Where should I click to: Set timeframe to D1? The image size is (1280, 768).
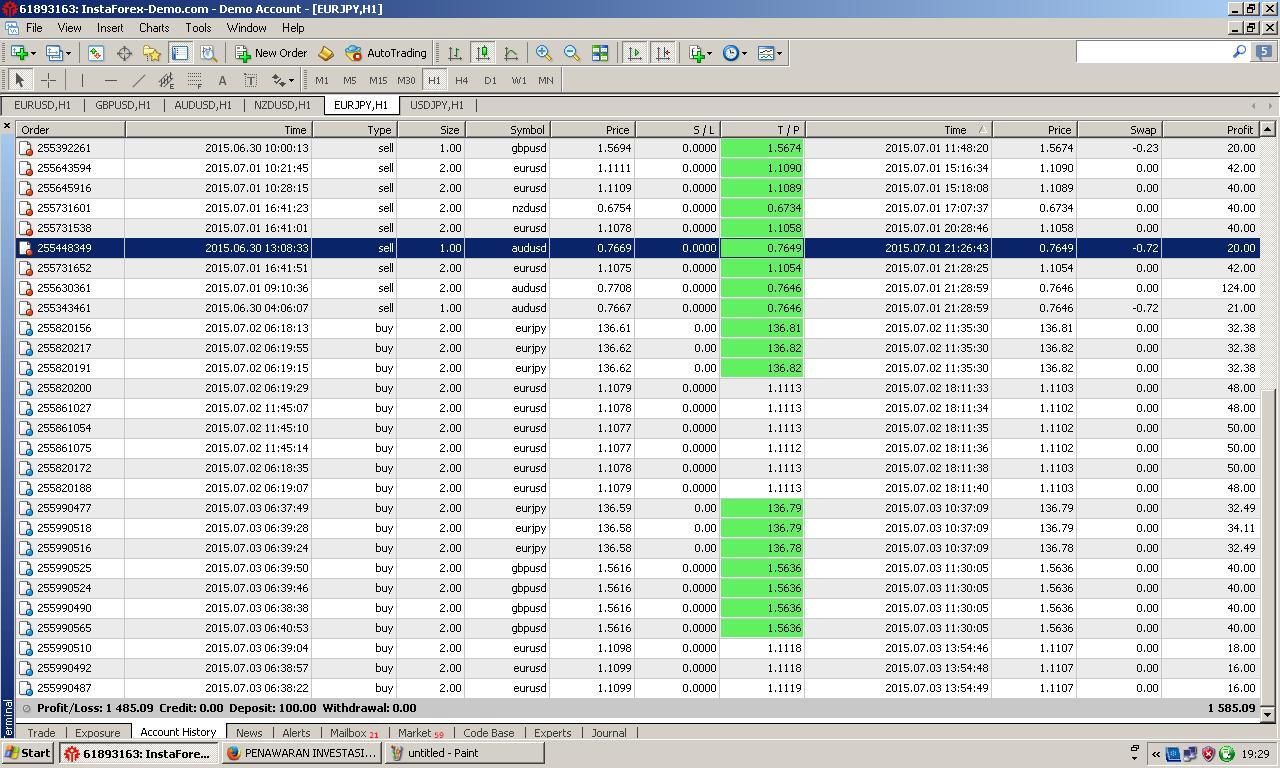point(490,80)
